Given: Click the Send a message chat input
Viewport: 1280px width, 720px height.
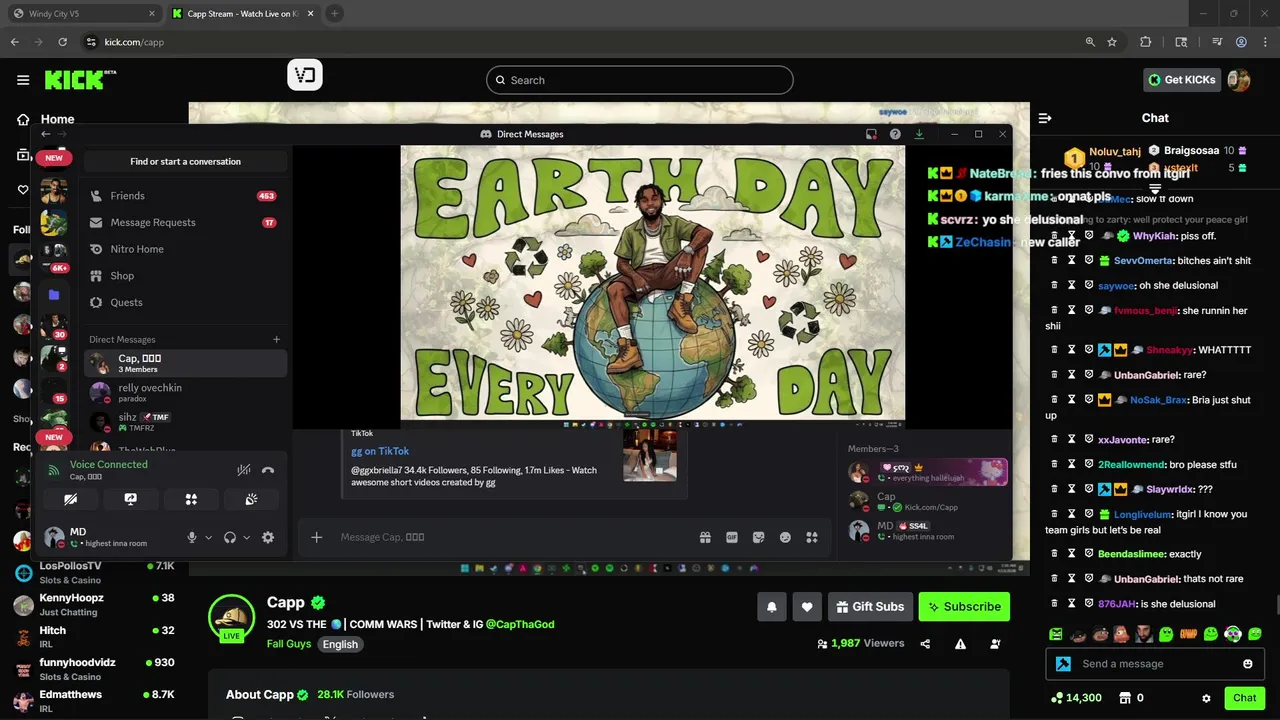Looking at the screenshot, I should 1155,664.
